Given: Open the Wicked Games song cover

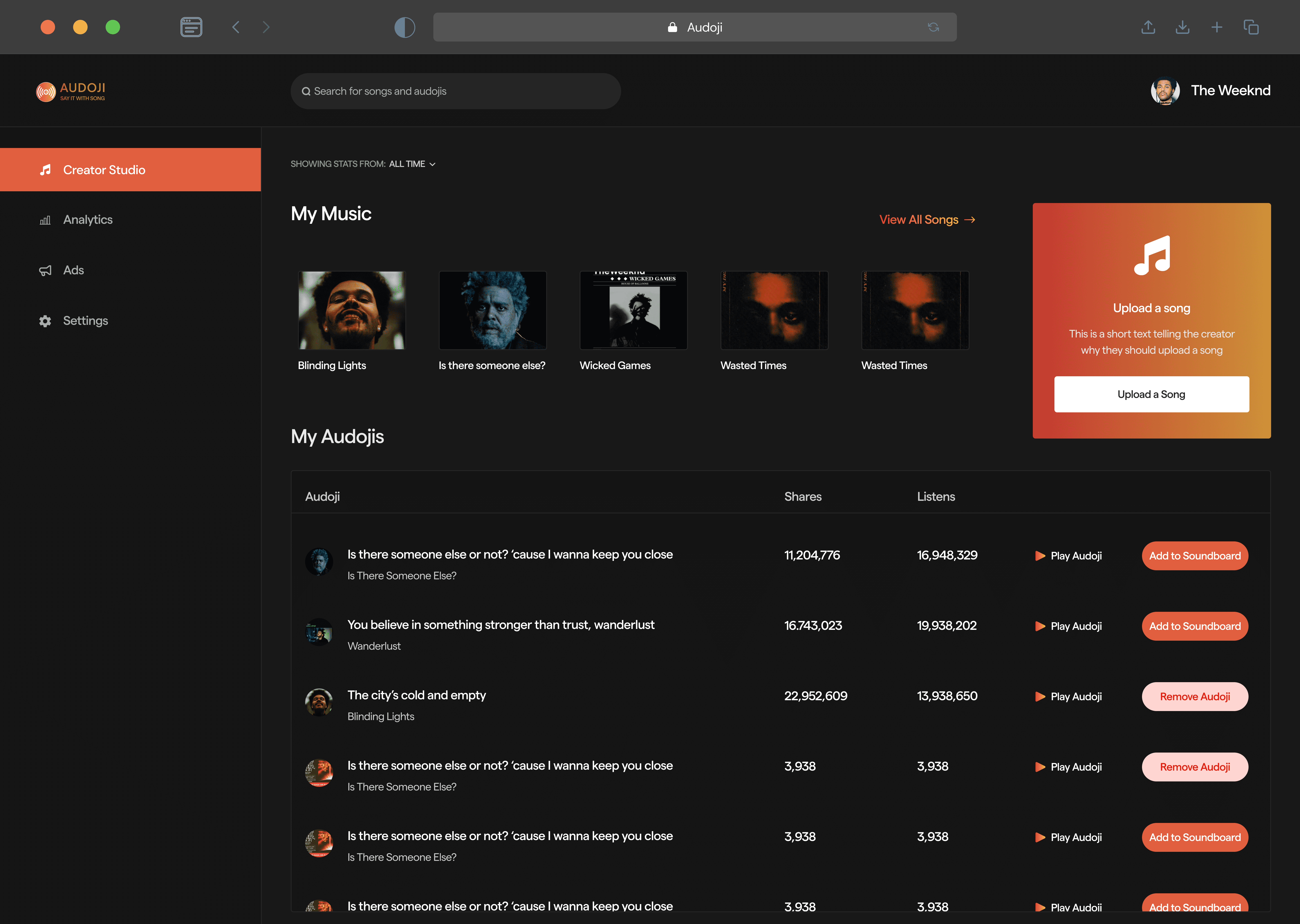Looking at the screenshot, I should coord(634,310).
